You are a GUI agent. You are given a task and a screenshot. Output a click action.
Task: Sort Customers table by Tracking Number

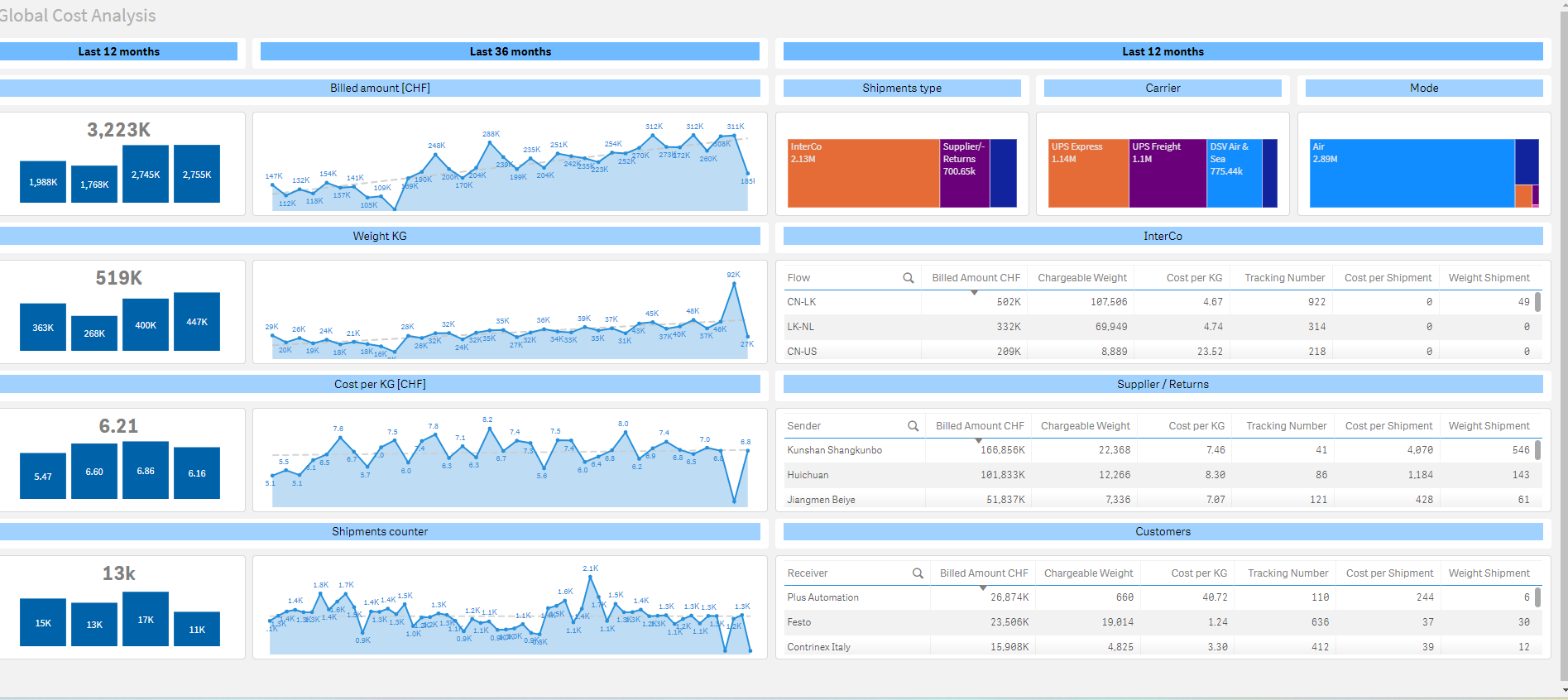tap(1287, 573)
